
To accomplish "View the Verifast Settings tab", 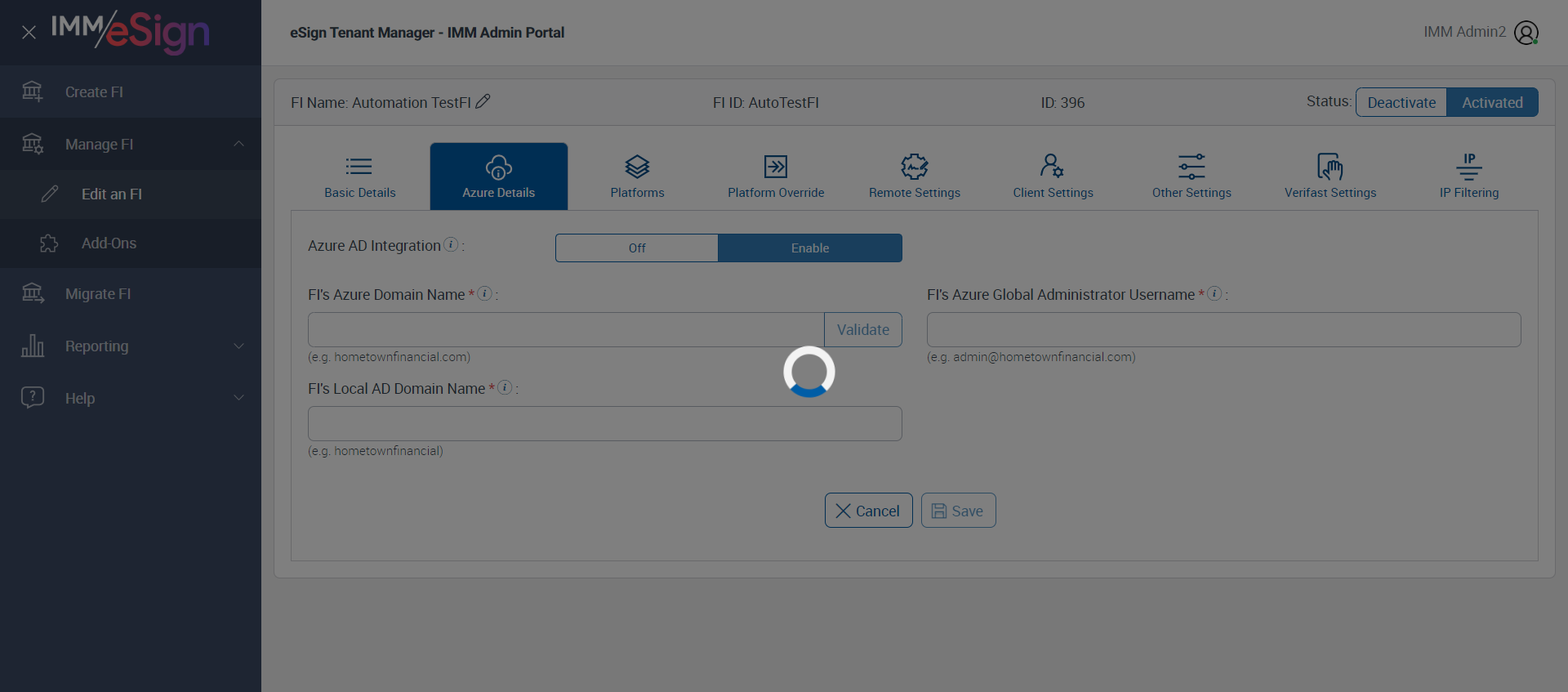I will point(1330,176).
